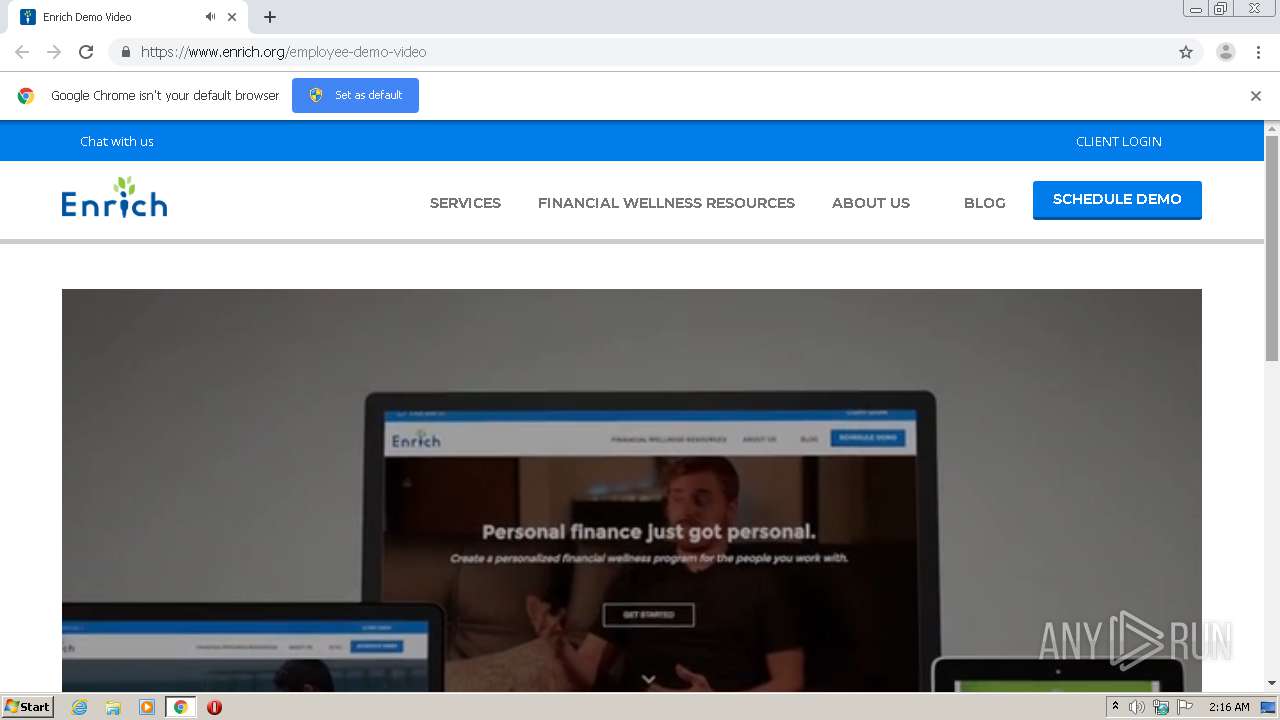Click the address bar URL

[283, 52]
